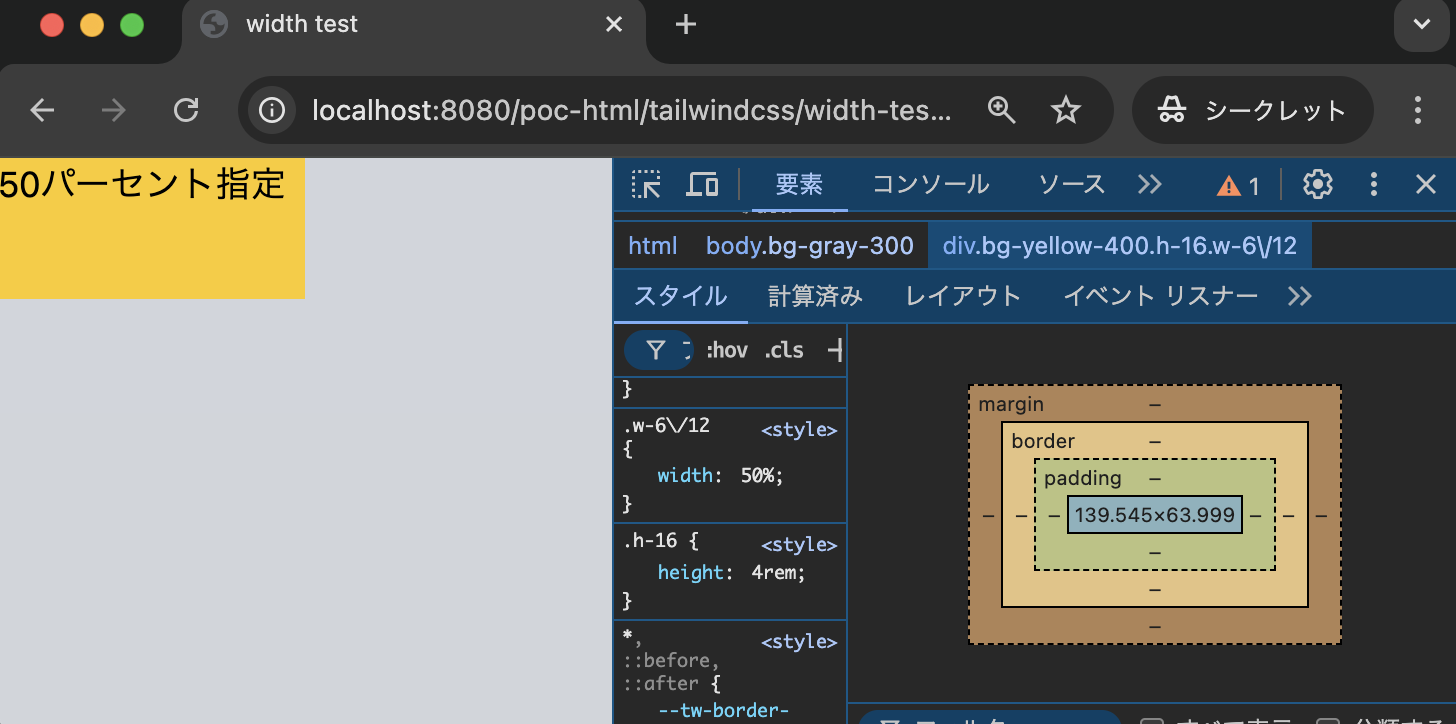Click the zoom magnifier icon in address bar
This screenshot has height=724, width=1456.
click(1002, 110)
